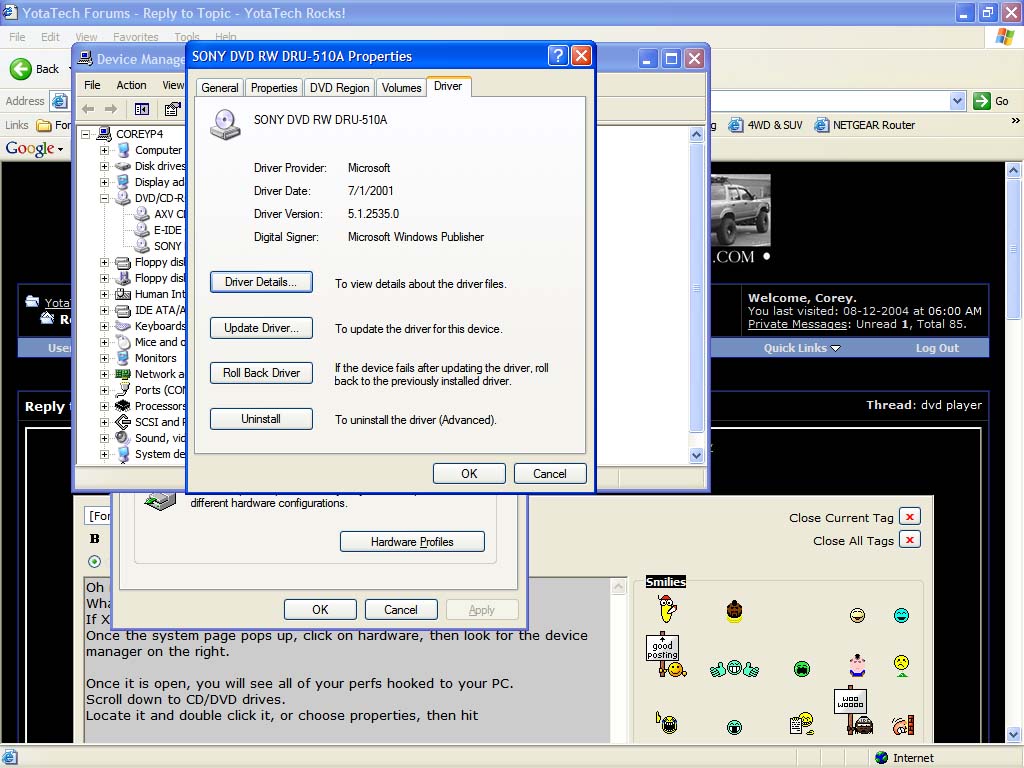Click Cancel in System Properties dialog
Viewport: 1024px width, 768px height.
(x=401, y=609)
